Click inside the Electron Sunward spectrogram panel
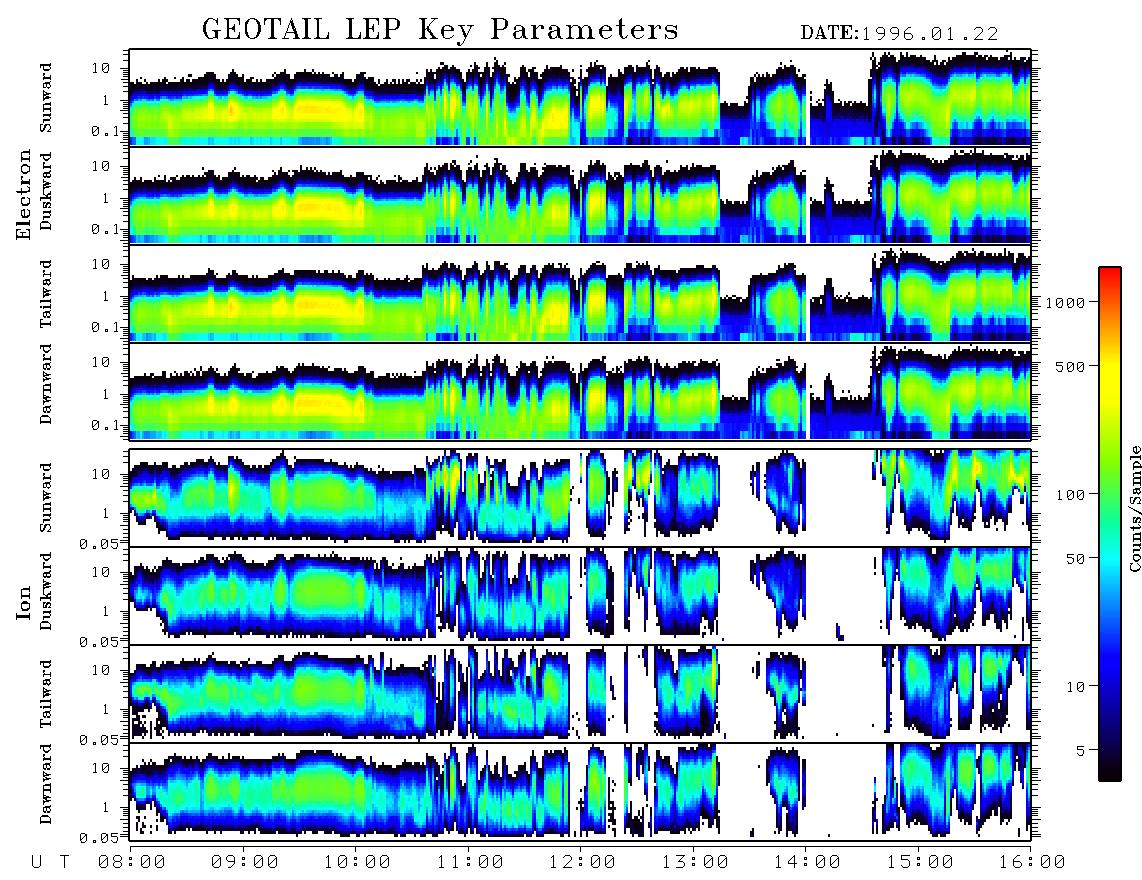Viewport: 1142px width, 880px height. click(580, 98)
